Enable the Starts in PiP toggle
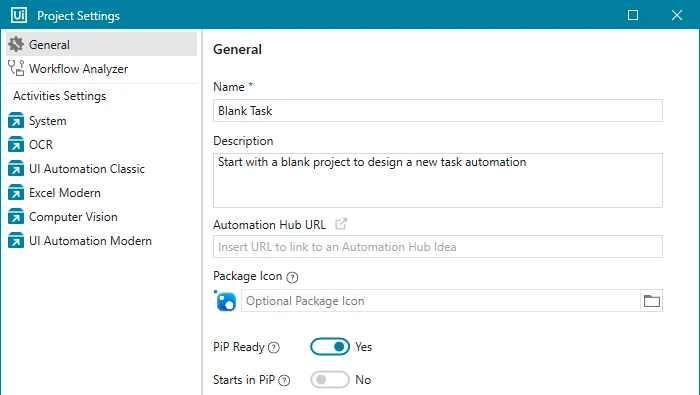The height and width of the screenshot is (395, 700). coord(330,380)
